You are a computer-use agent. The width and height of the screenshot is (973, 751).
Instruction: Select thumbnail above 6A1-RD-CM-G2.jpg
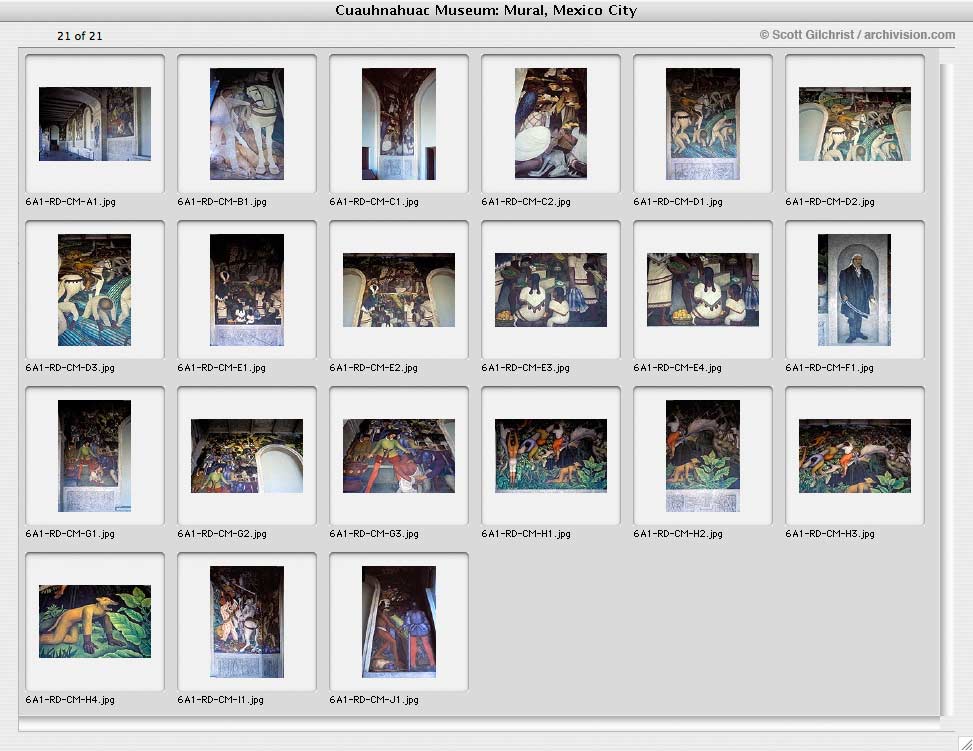click(247, 456)
